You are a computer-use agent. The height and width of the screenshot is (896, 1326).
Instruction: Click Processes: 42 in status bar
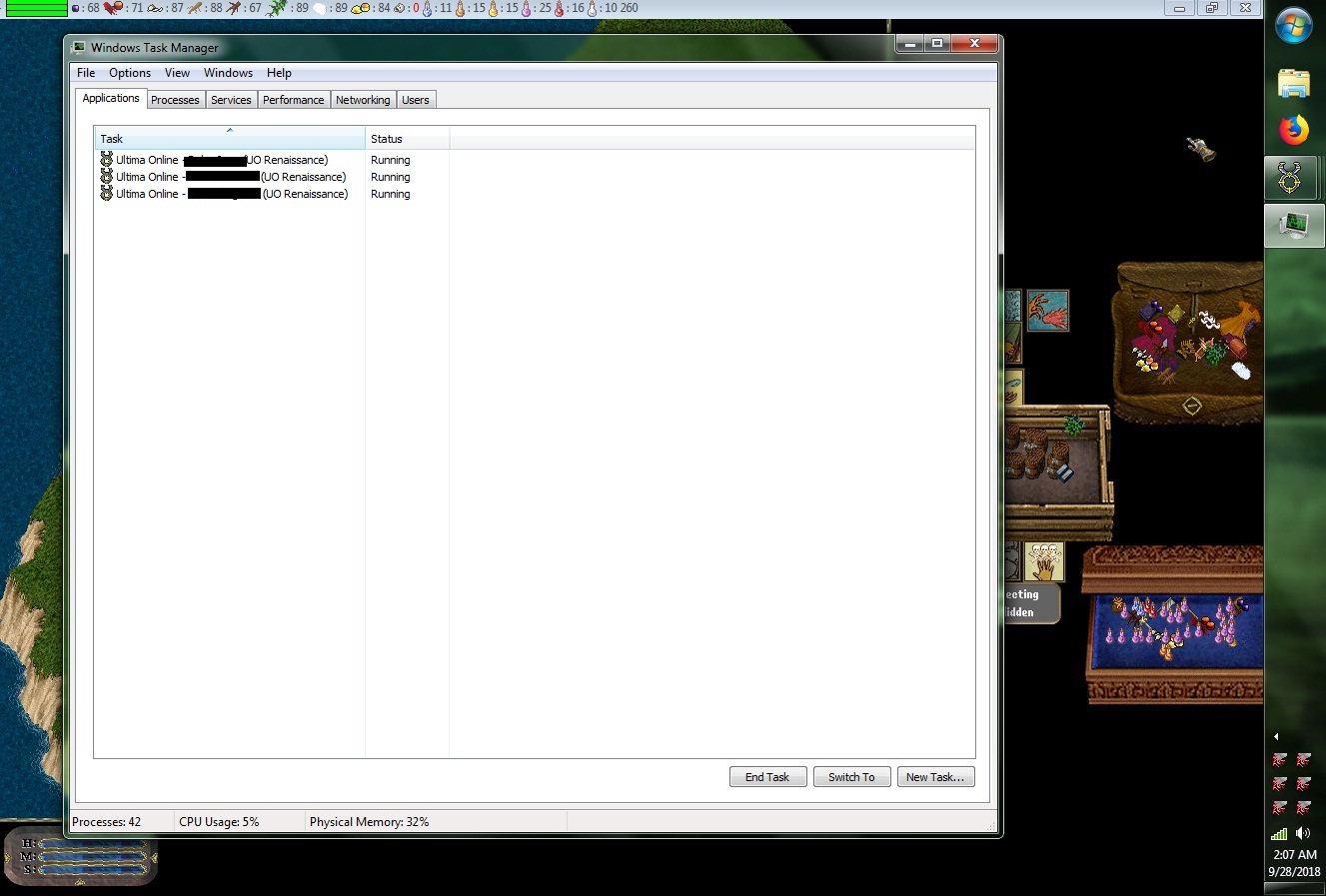pyautogui.click(x=107, y=822)
